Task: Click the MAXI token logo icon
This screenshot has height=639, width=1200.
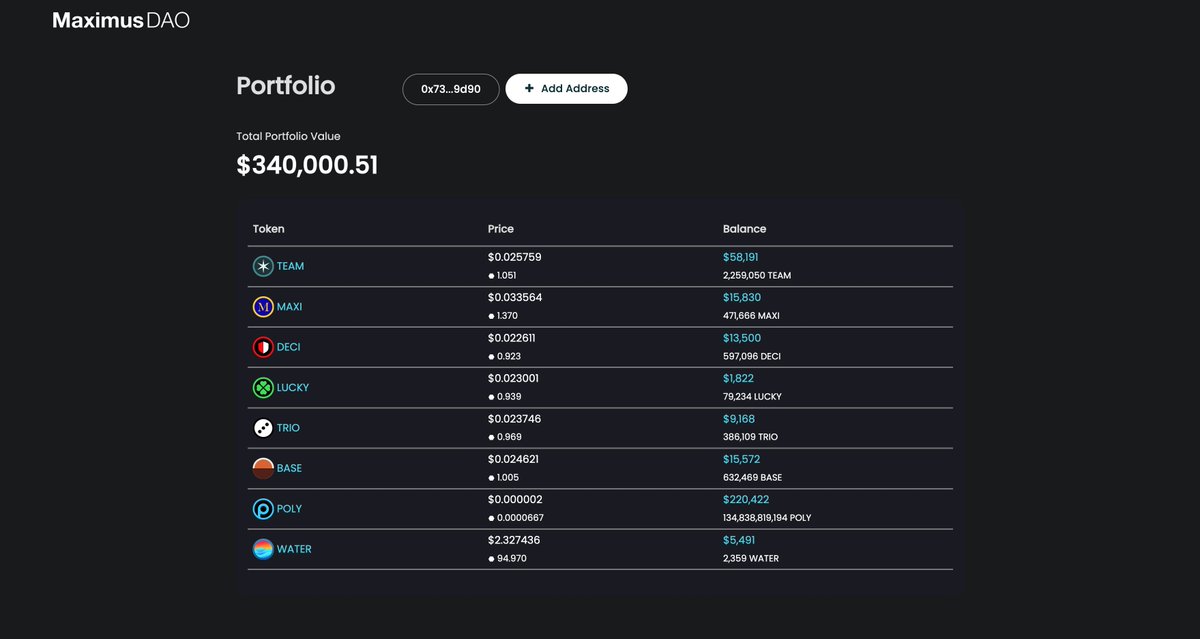Action: [x=261, y=306]
